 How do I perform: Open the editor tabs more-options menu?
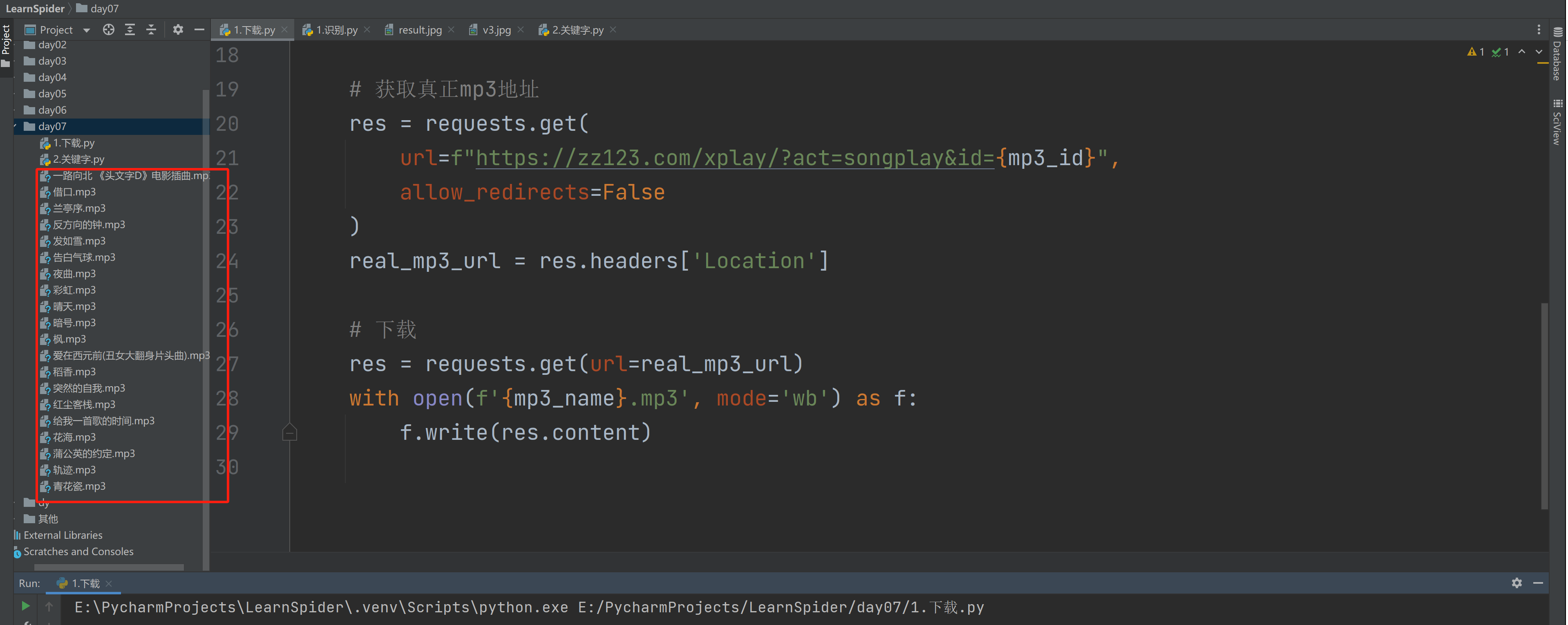[1539, 29]
